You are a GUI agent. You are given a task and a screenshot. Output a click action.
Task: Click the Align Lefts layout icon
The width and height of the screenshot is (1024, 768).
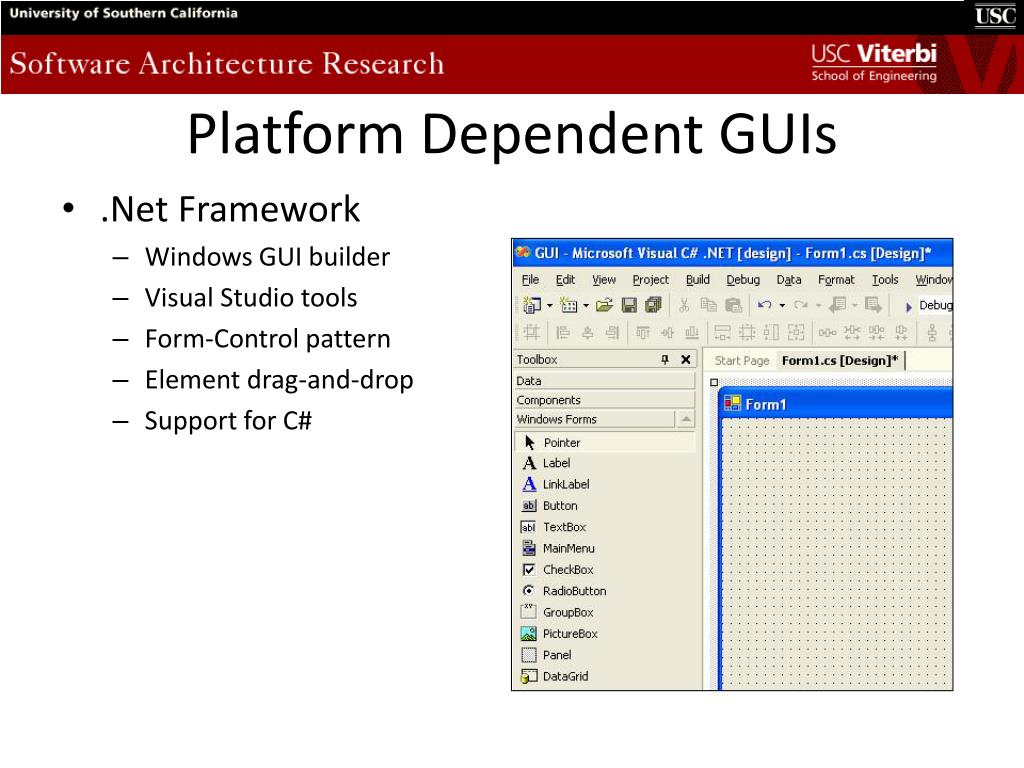click(562, 333)
